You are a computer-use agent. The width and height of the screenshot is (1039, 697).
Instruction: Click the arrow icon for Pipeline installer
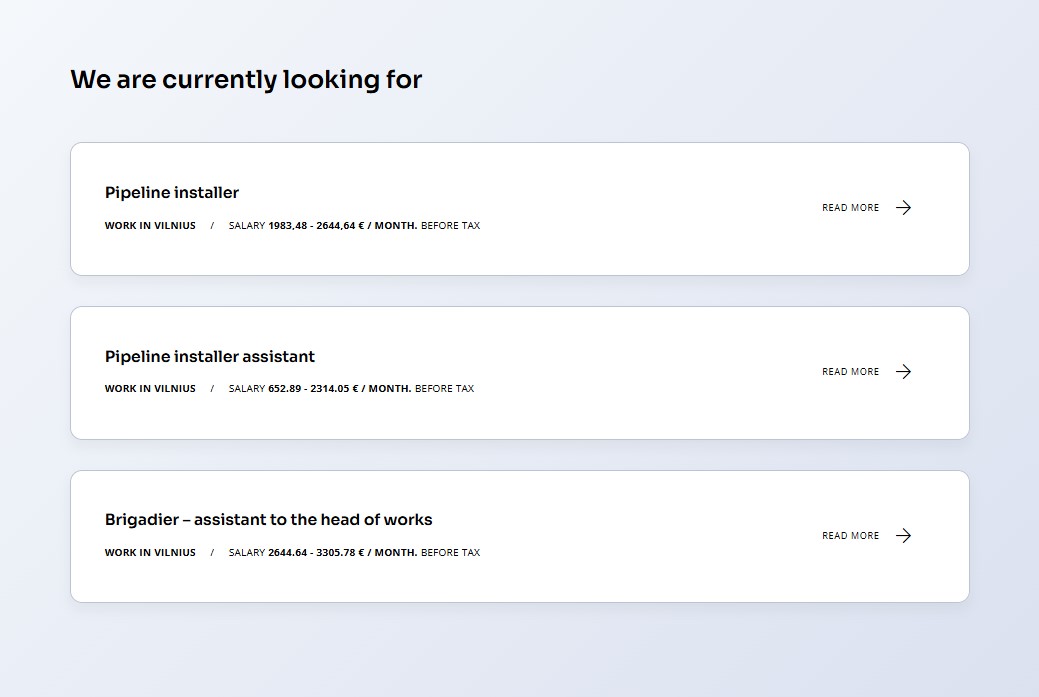903,207
